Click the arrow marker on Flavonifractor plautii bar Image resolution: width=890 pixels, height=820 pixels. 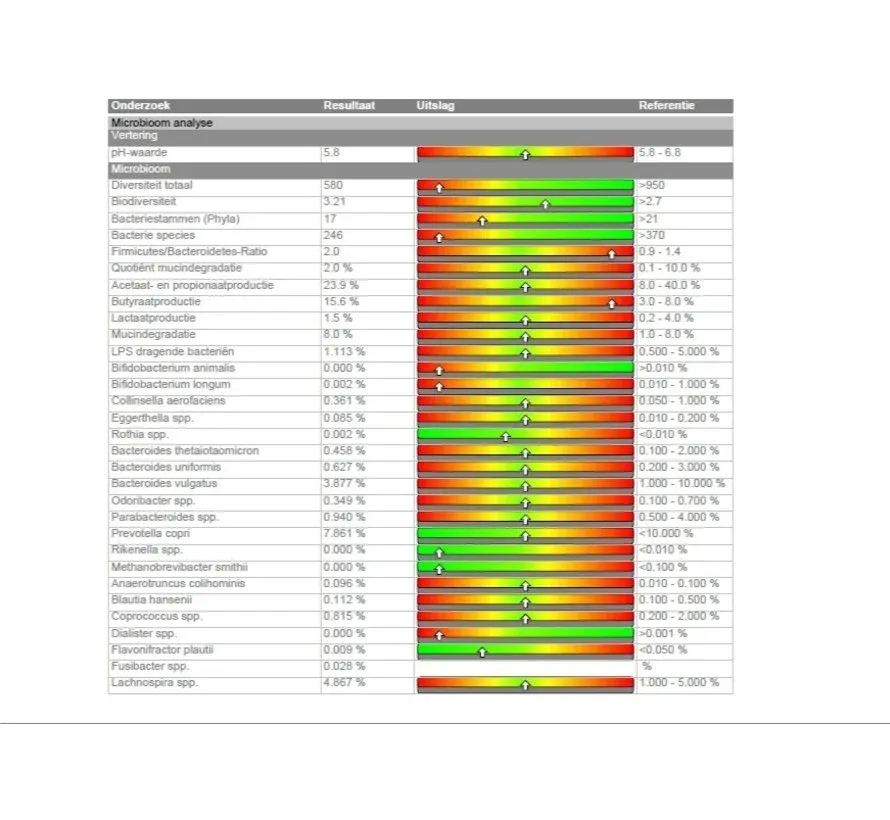(x=481, y=651)
